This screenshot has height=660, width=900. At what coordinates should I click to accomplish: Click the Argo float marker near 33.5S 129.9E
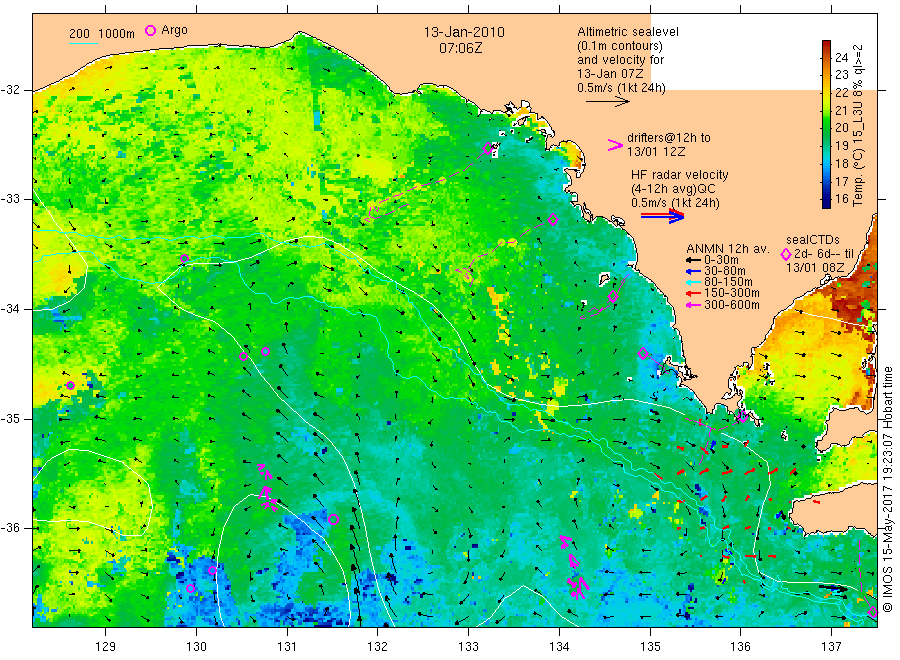click(x=184, y=258)
